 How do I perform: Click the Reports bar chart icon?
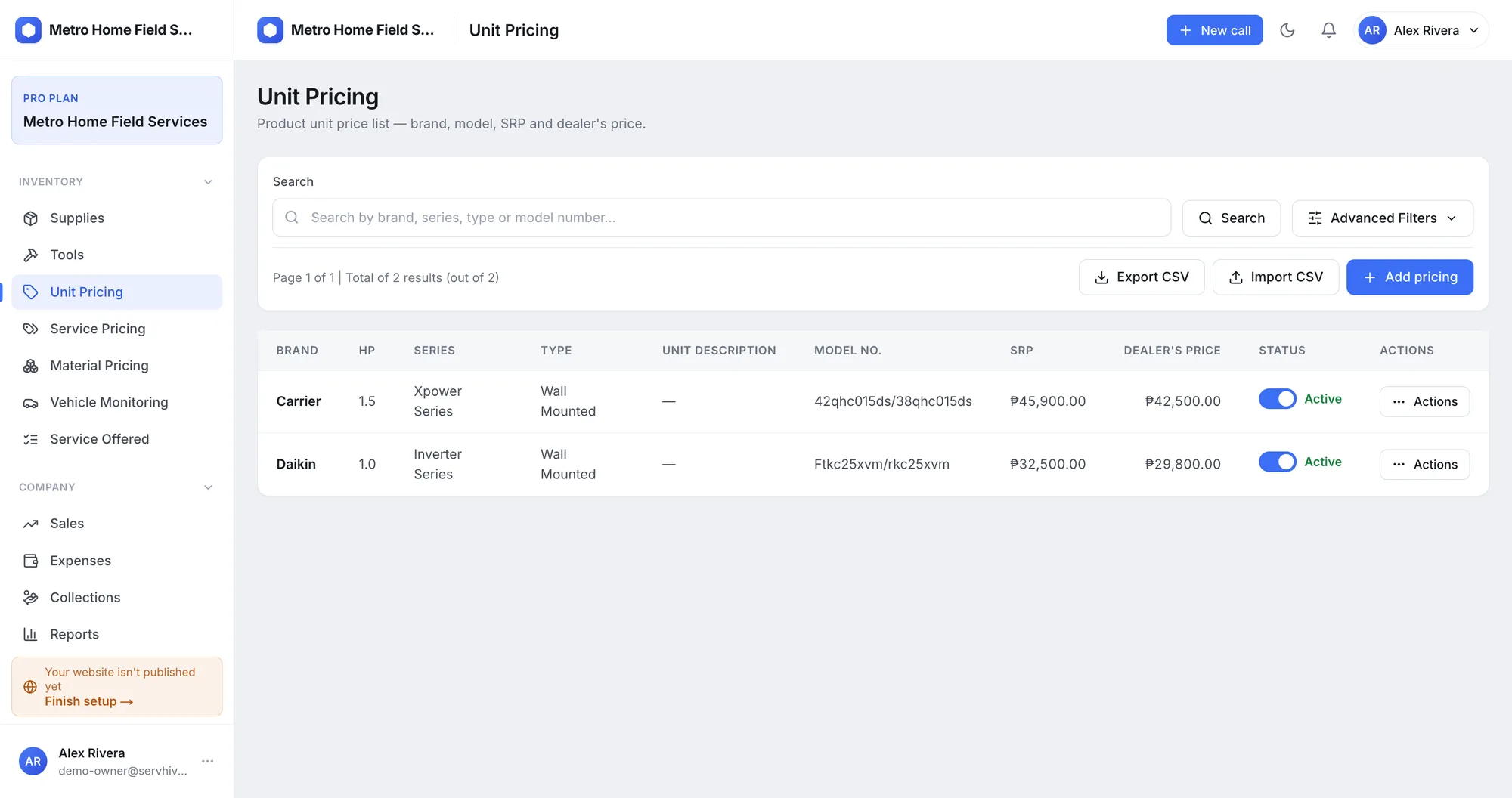[30, 634]
